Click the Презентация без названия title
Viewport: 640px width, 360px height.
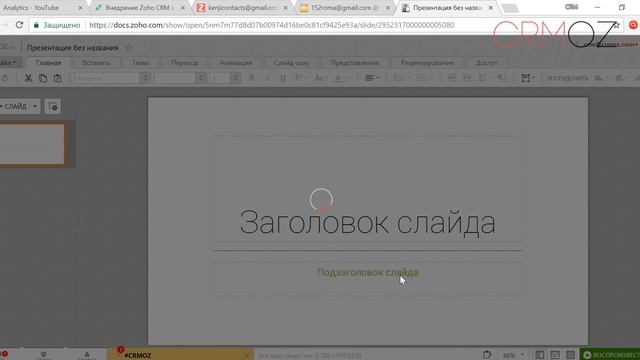[73, 48]
